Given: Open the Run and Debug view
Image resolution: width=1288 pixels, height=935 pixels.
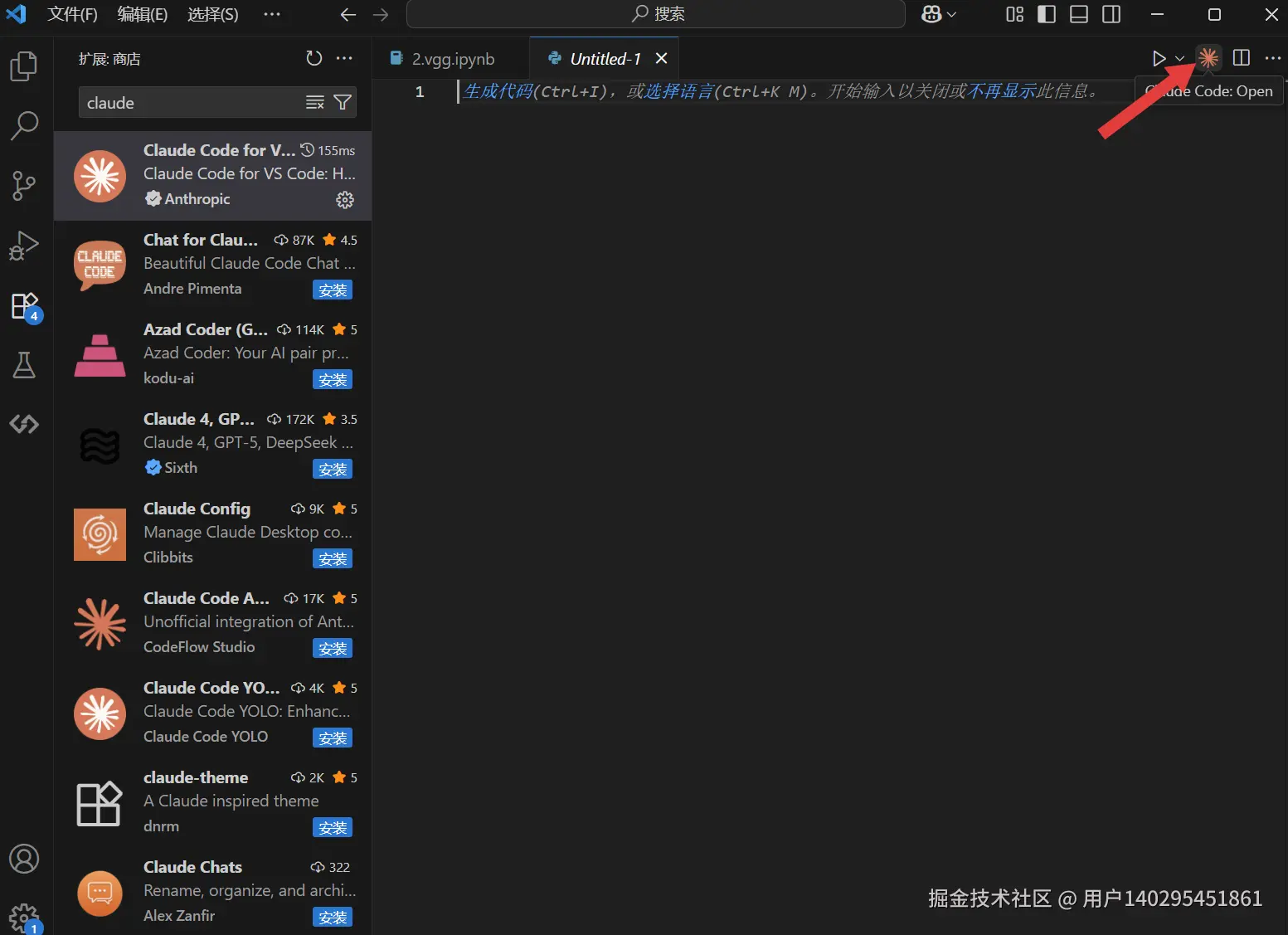Looking at the screenshot, I should (24, 246).
